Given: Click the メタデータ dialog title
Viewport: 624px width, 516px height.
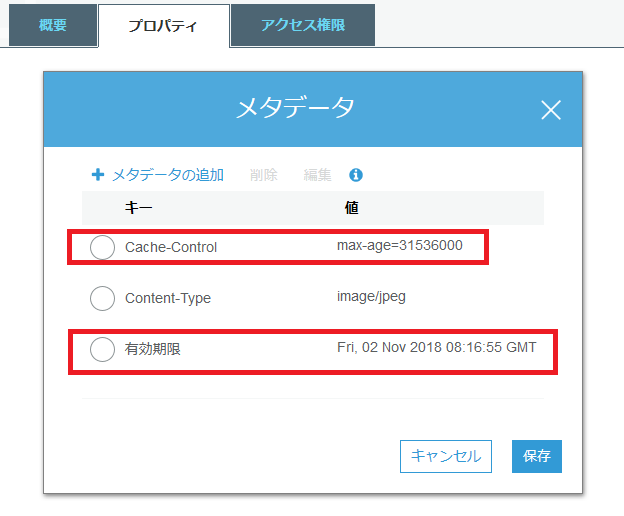Looking at the screenshot, I should (x=295, y=108).
